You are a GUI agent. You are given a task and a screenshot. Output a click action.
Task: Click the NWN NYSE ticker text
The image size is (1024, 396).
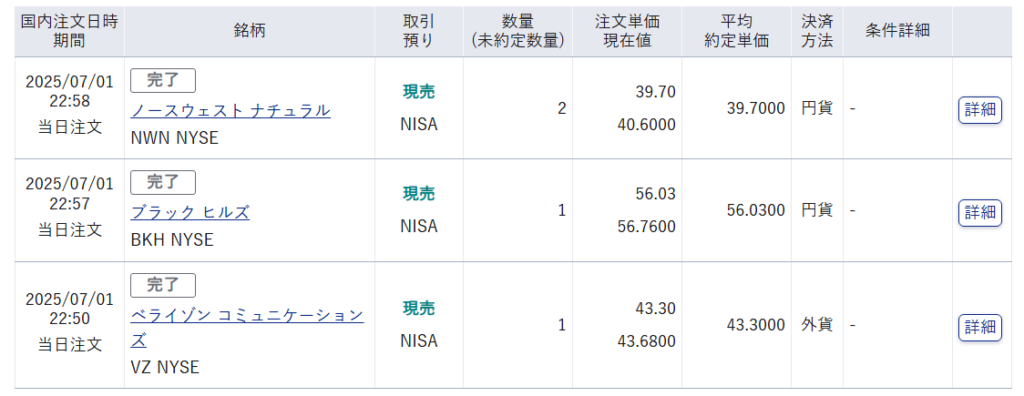tap(174, 138)
